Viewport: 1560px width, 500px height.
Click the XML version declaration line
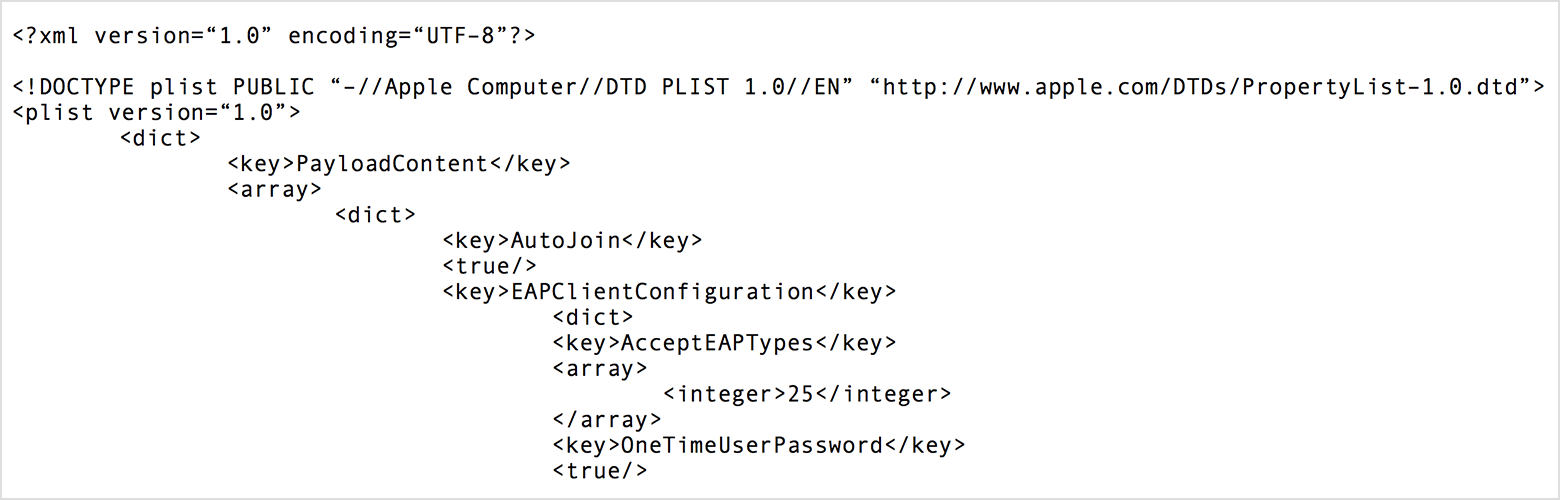274,36
